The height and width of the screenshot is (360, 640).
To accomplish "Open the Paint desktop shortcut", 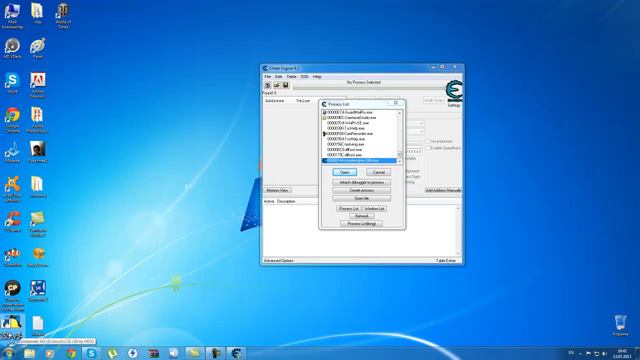I will (x=38, y=49).
